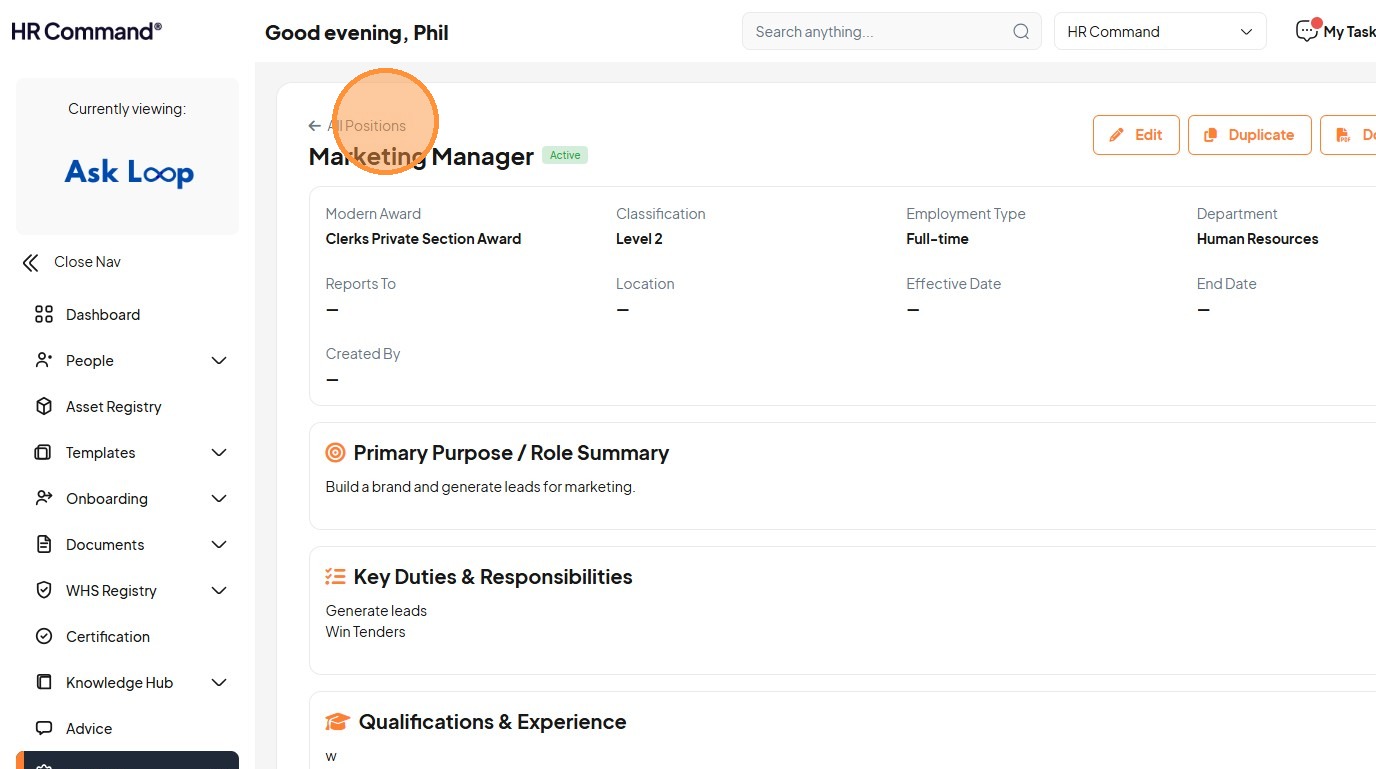
Task: Click the Knowledge Hub book icon
Action: (44, 683)
